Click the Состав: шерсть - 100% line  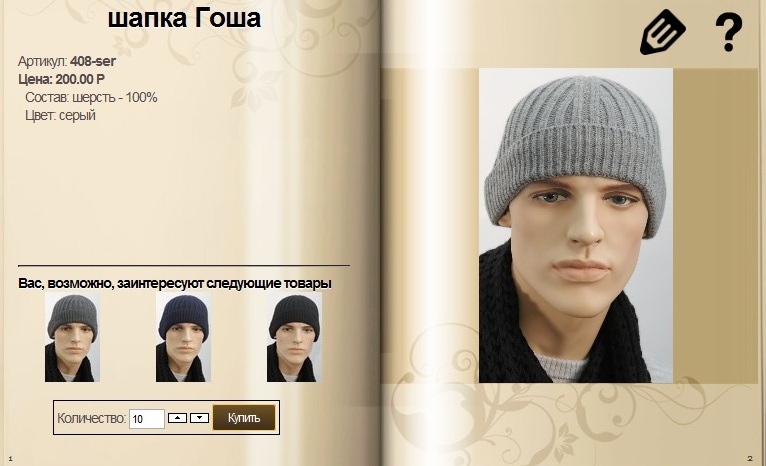(91, 97)
